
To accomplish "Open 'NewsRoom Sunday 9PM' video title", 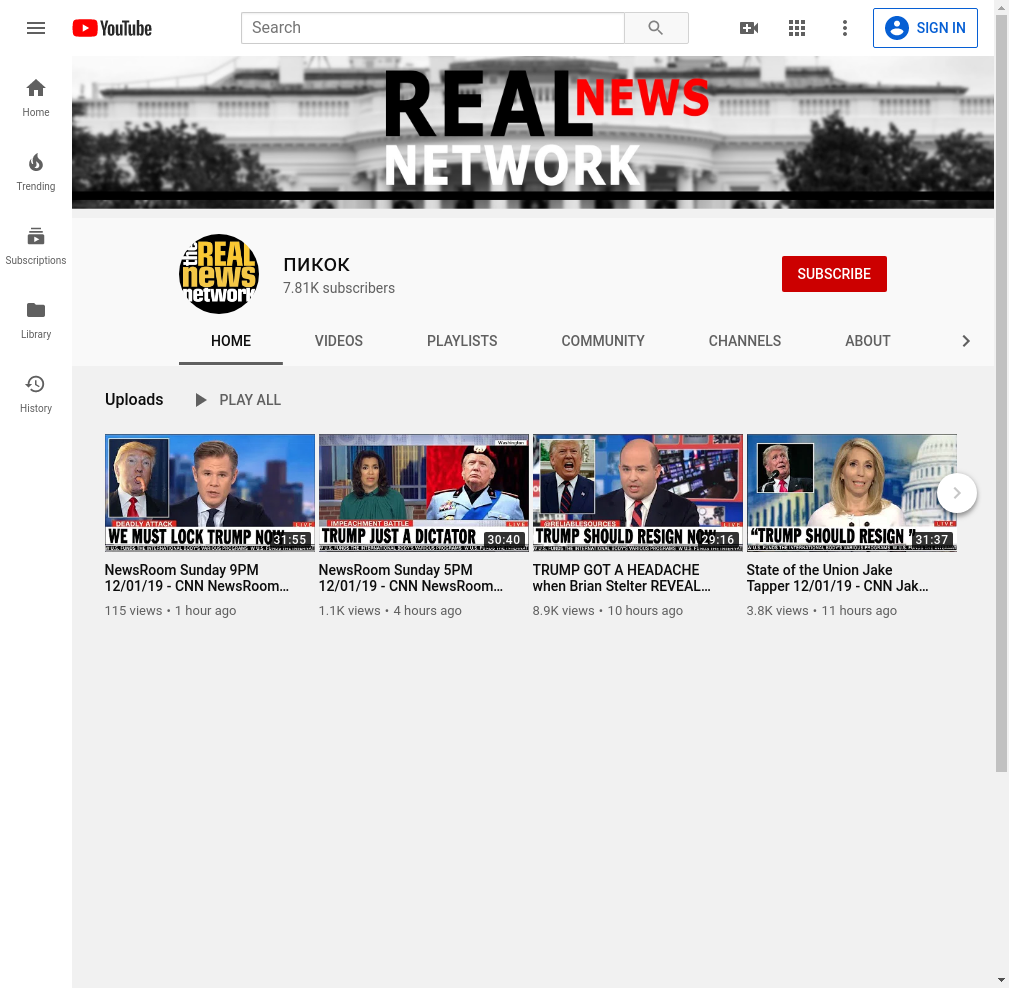I will 196,578.
